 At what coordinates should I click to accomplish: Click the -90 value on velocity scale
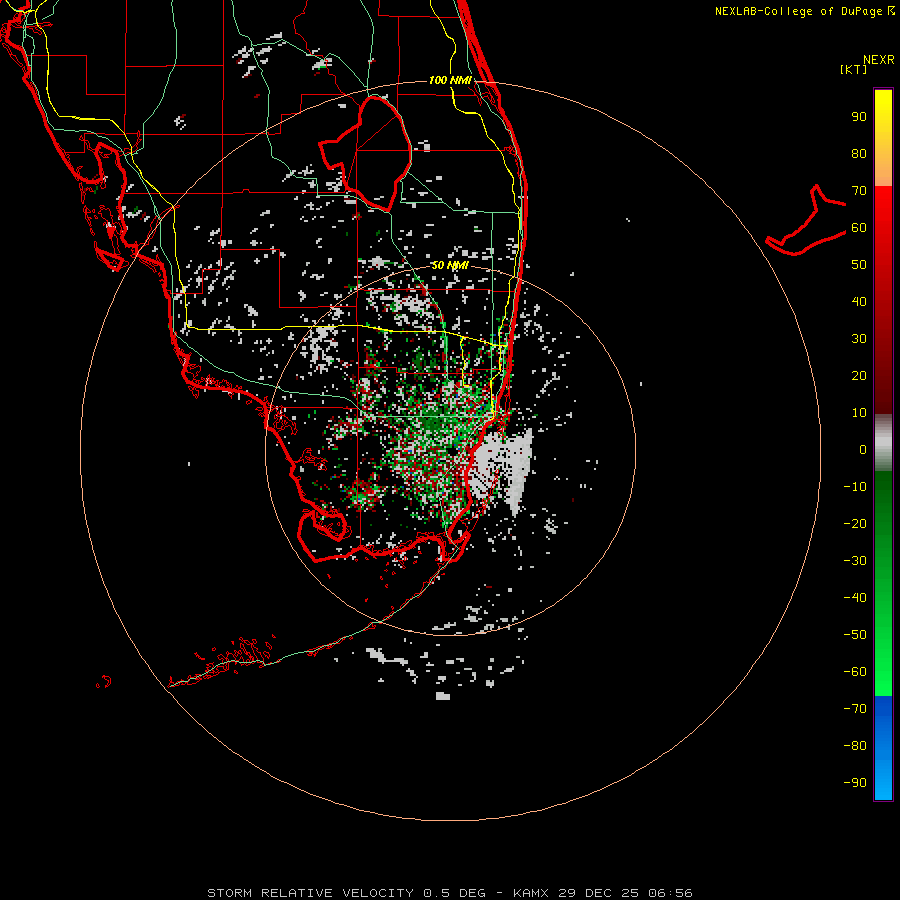pos(855,783)
